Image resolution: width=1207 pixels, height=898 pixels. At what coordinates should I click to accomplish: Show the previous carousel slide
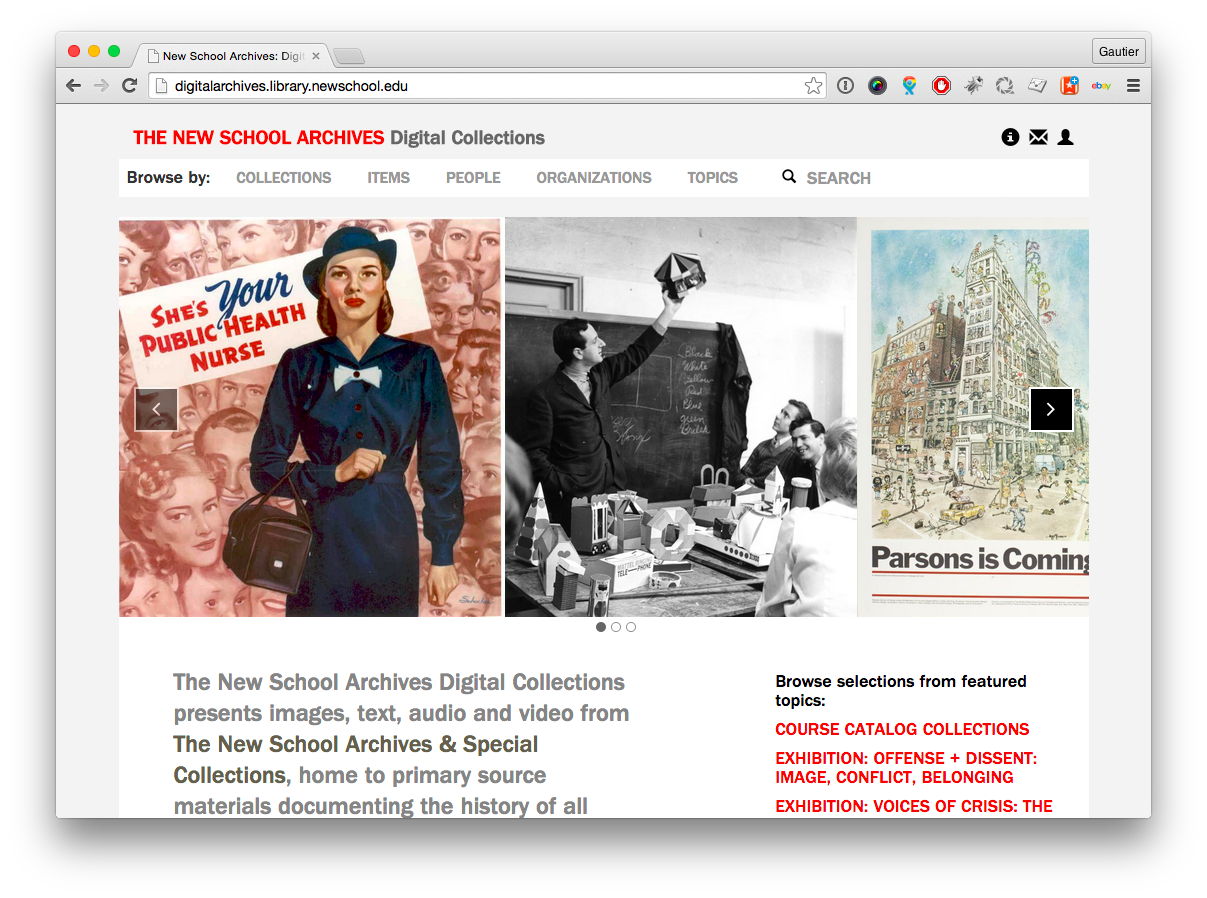click(156, 409)
